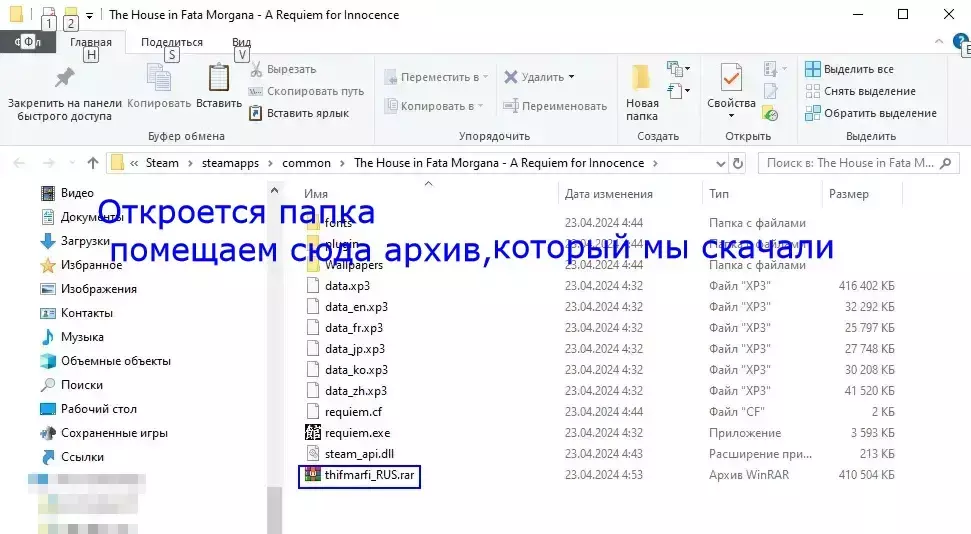Open the Quick Access Toolbar customize arrow
The image size is (971, 534).
(89, 15)
